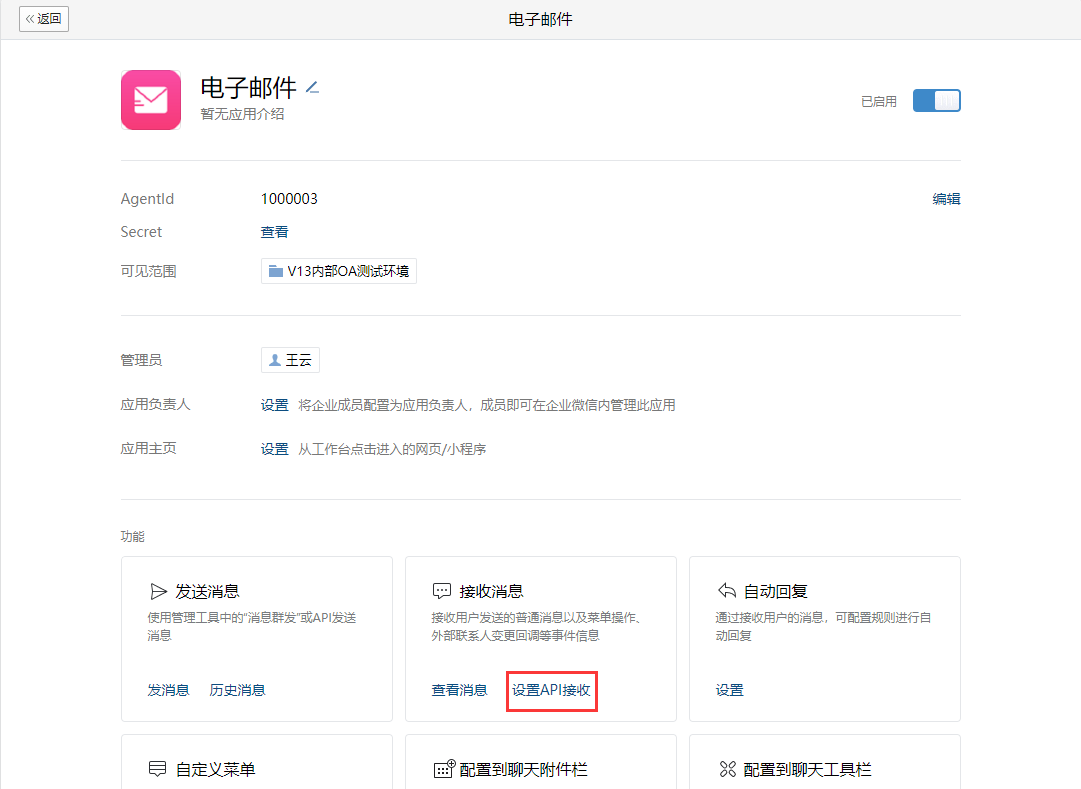Click the pink email app icon

click(151, 100)
